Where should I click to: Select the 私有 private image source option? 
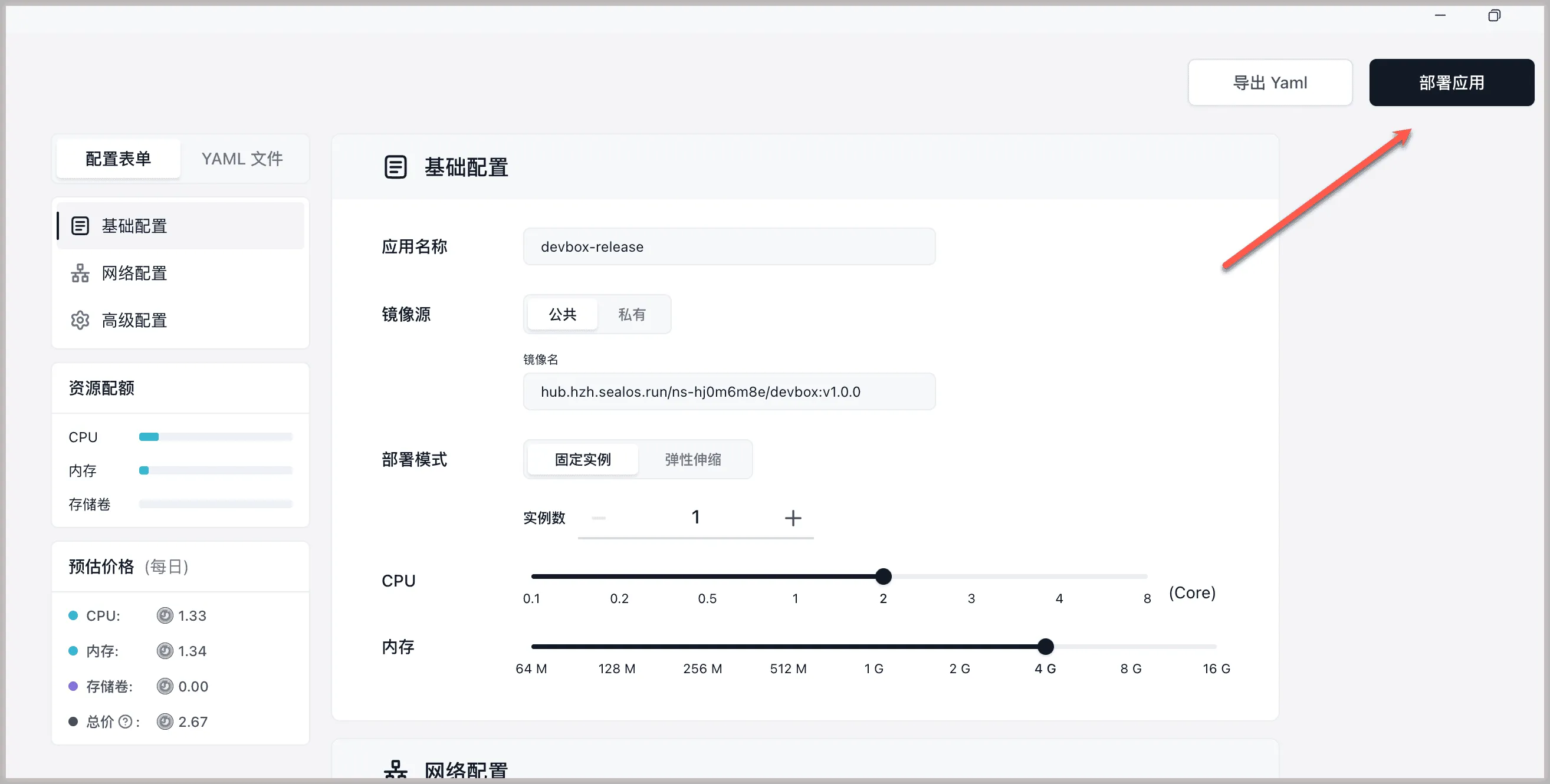[632, 314]
